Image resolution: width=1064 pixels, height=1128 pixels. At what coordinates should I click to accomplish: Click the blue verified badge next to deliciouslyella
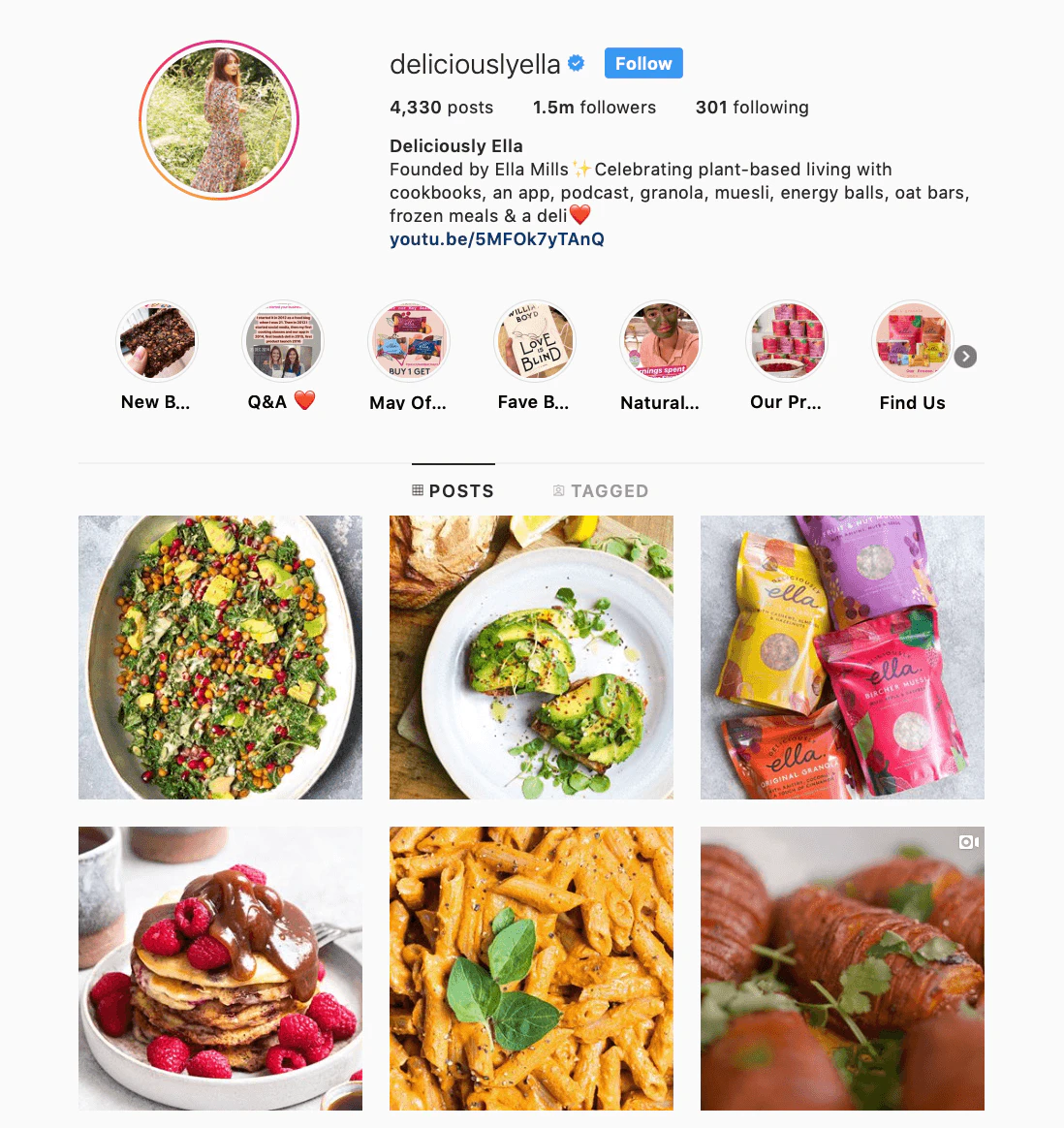pyautogui.click(x=577, y=63)
